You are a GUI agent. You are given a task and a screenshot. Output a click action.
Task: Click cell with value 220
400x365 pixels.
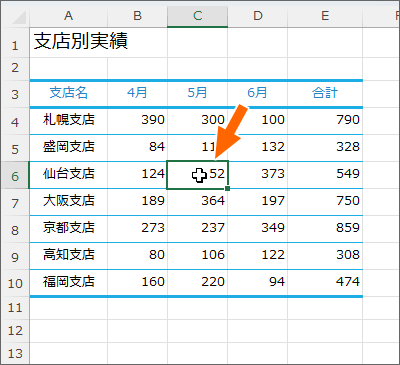(x=198, y=283)
